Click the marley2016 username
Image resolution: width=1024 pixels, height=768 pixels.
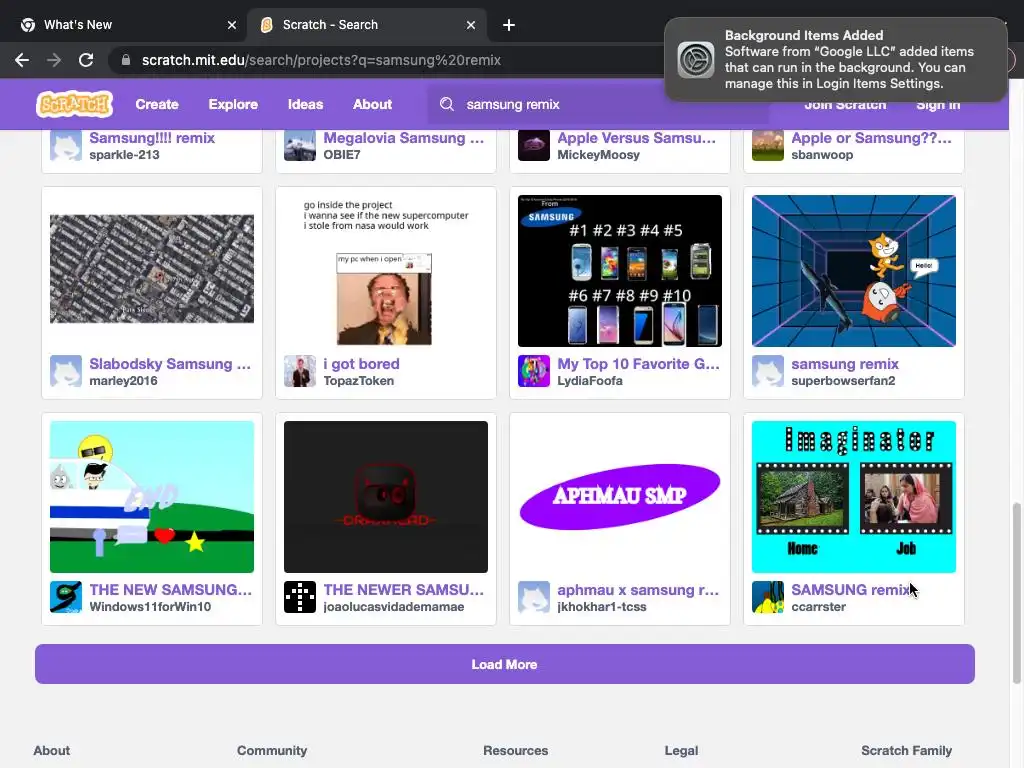[x=123, y=381]
